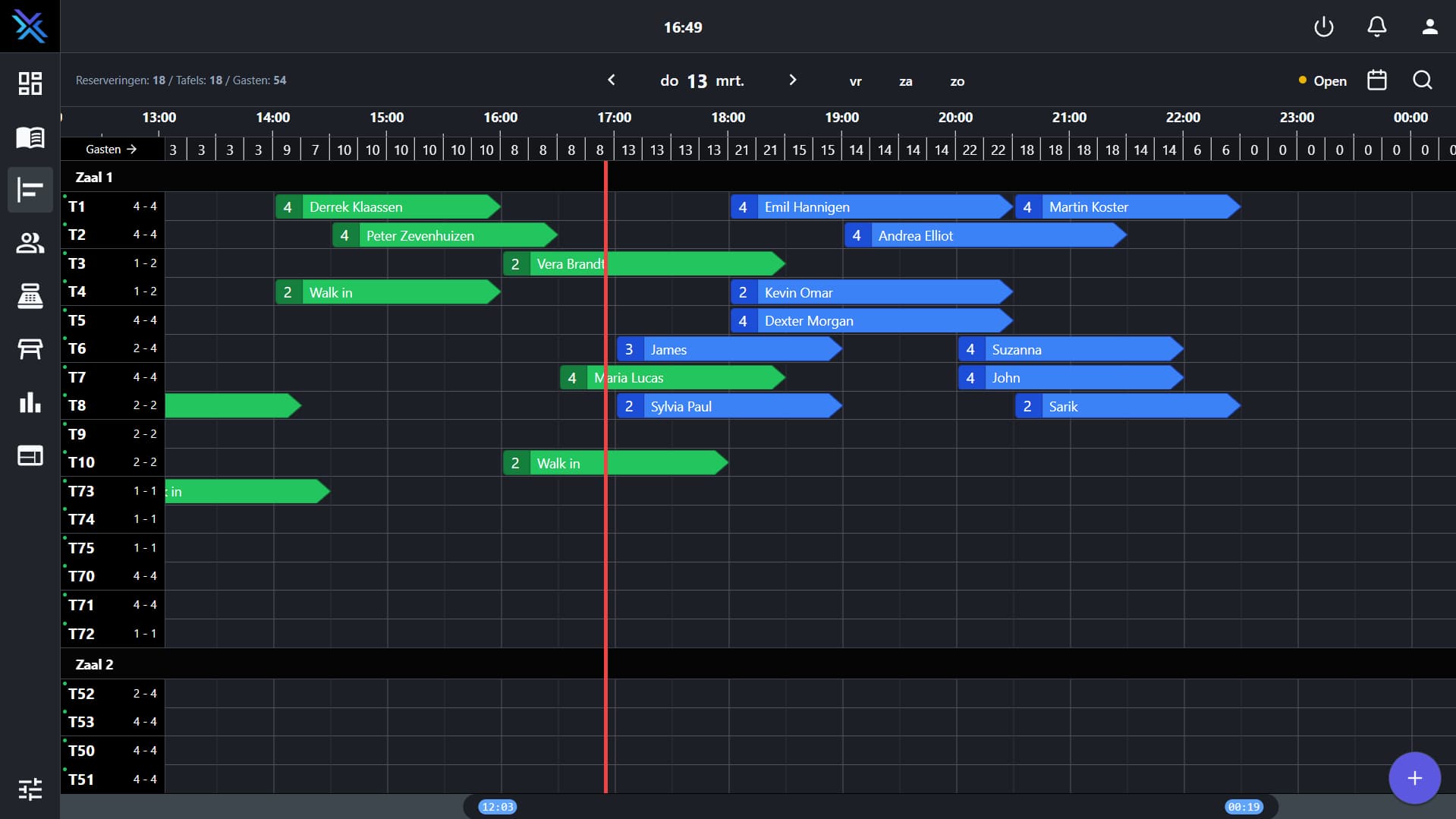Image resolution: width=1456 pixels, height=819 pixels.
Task: Open the user profile icon
Action: click(x=1429, y=27)
